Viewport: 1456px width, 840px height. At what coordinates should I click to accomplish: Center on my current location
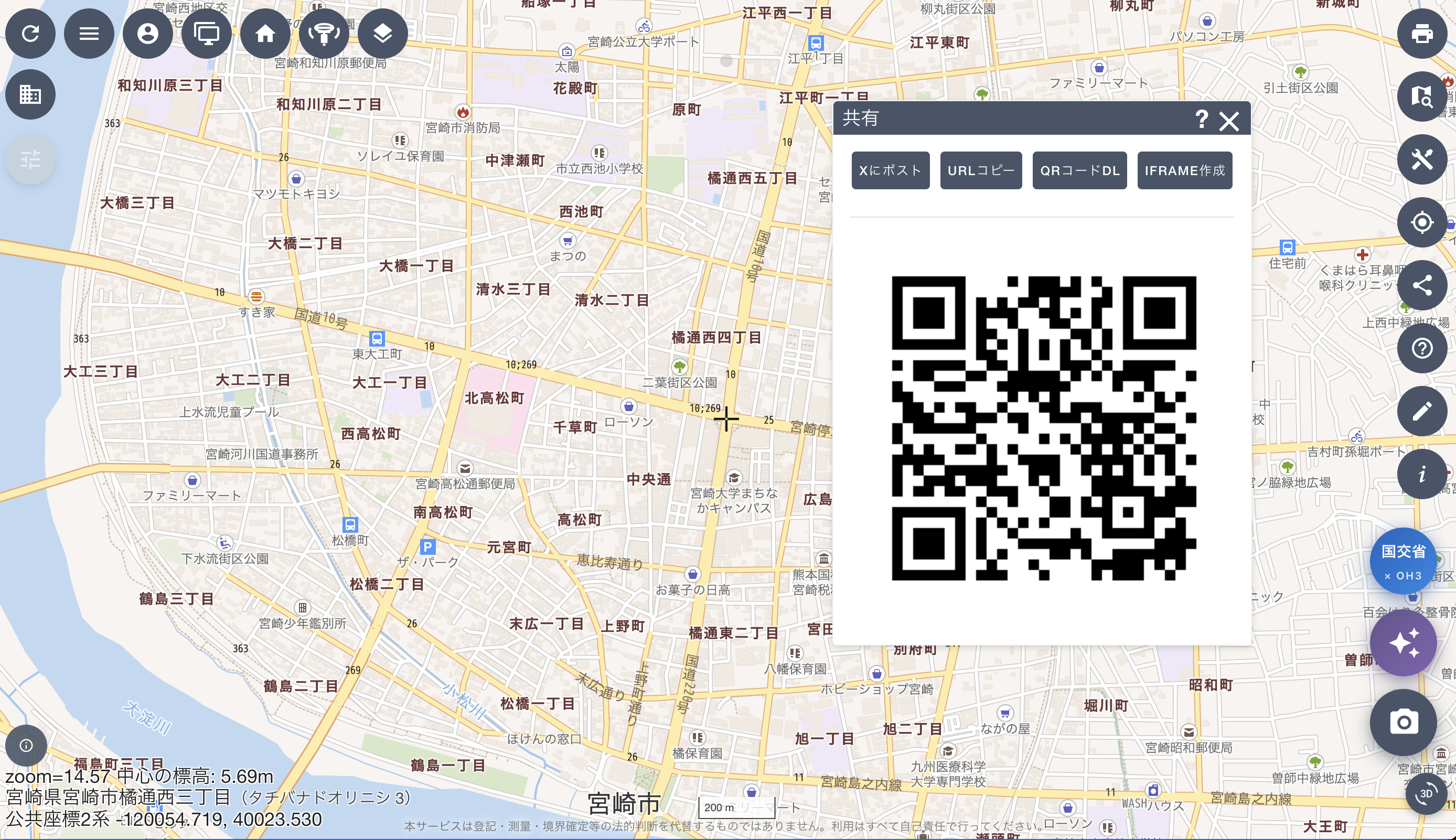(x=1421, y=222)
